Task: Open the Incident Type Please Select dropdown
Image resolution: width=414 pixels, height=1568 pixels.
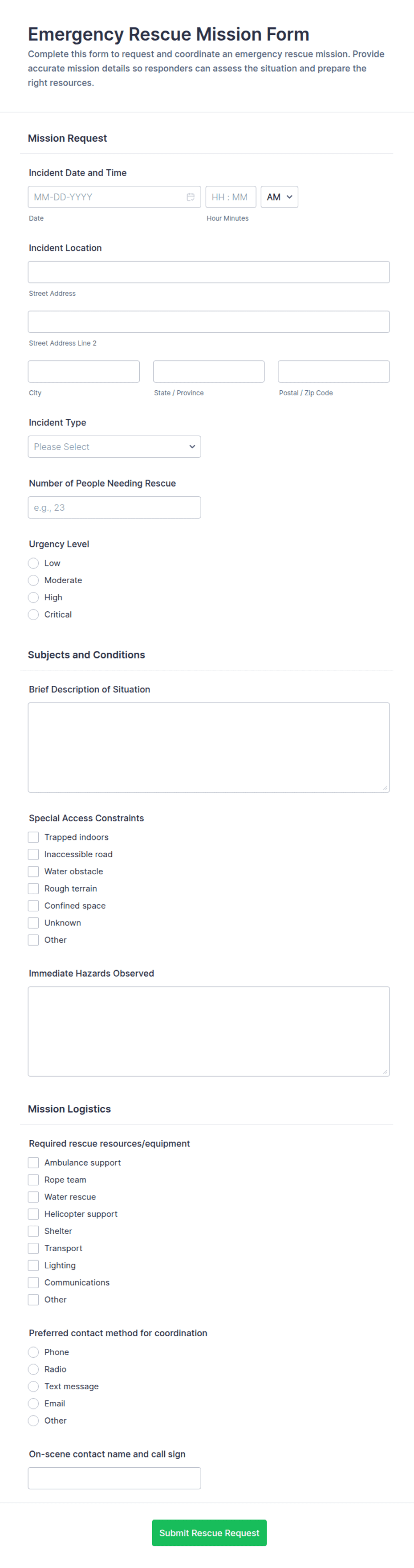Action: point(114,447)
